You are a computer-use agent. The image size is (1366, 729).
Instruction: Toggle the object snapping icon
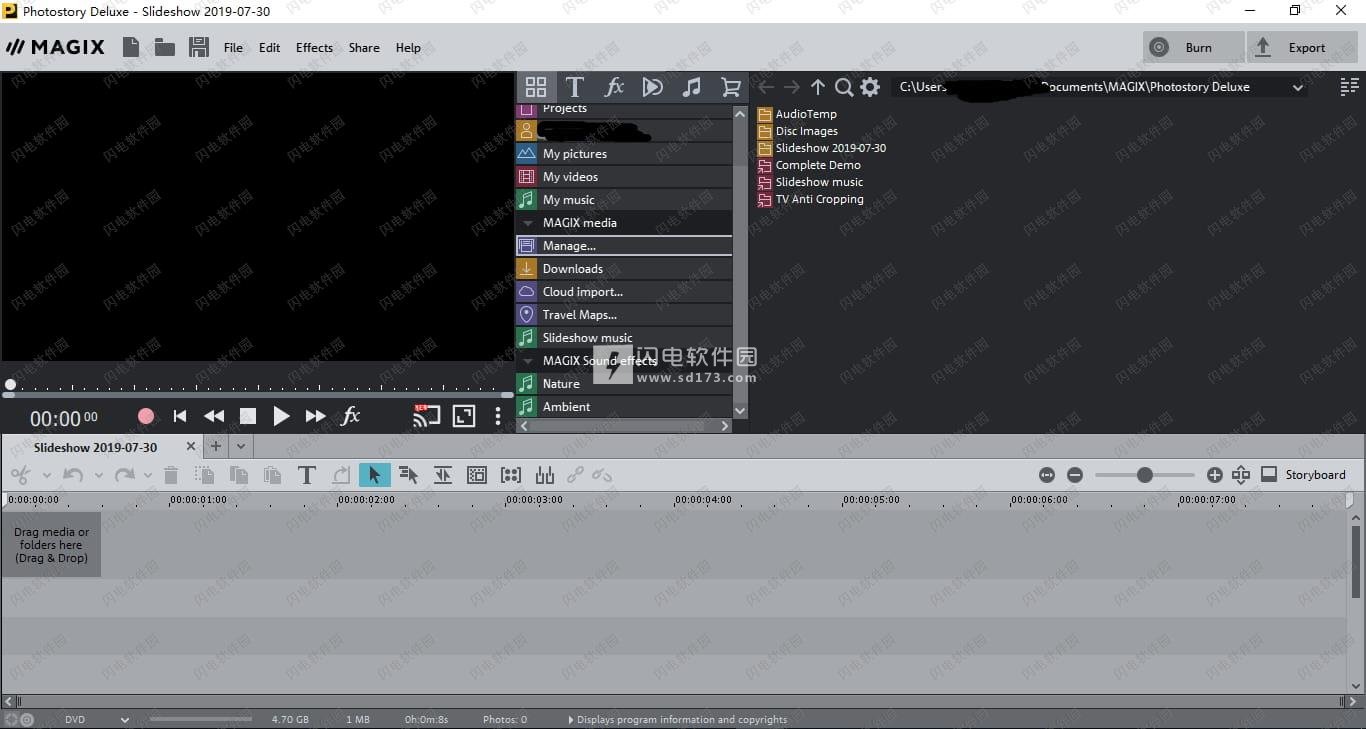tap(443, 475)
